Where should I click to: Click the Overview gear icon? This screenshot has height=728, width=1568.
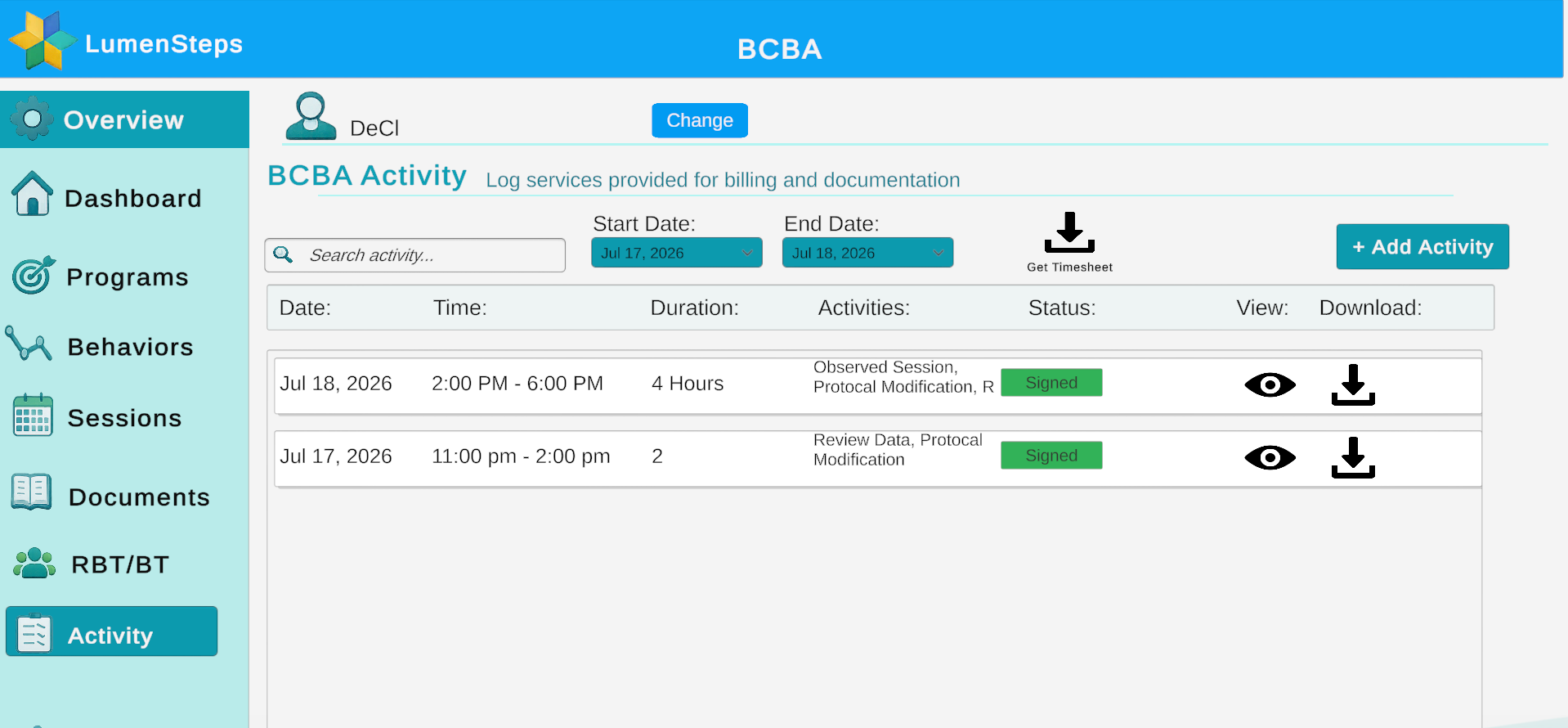pyautogui.click(x=32, y=119)
